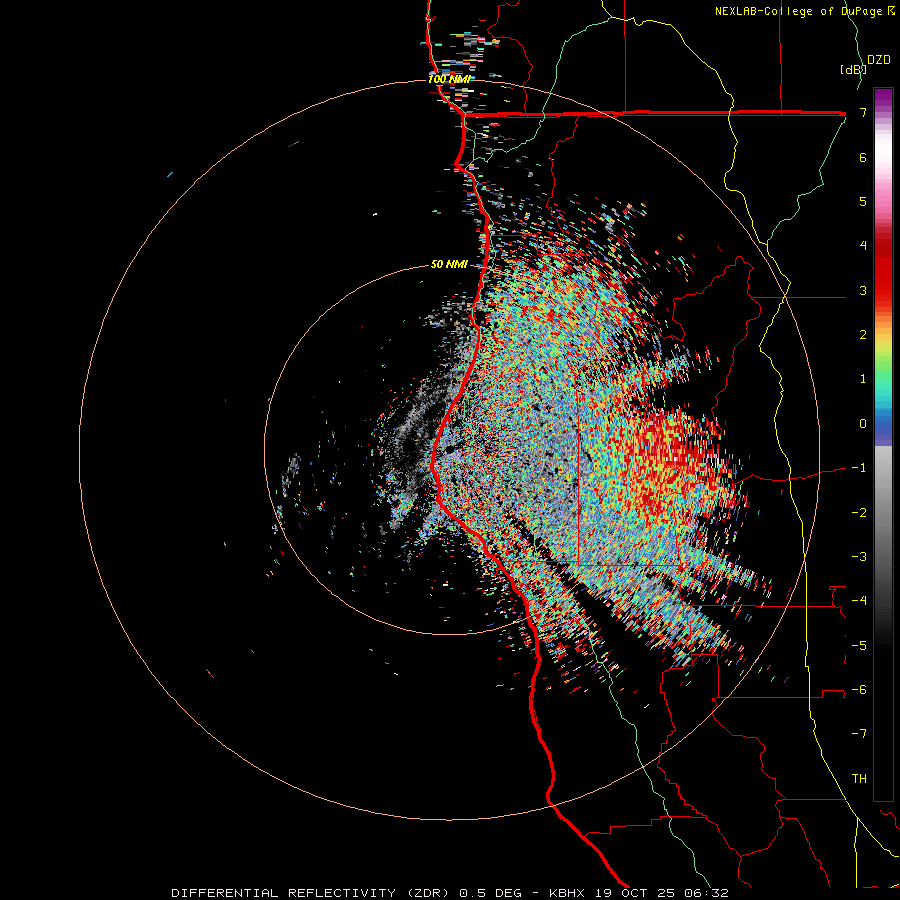This screenshot has width=900, height=900.
Task: Click the 19 OCT 25 date in caption
Action: [633, 893]
